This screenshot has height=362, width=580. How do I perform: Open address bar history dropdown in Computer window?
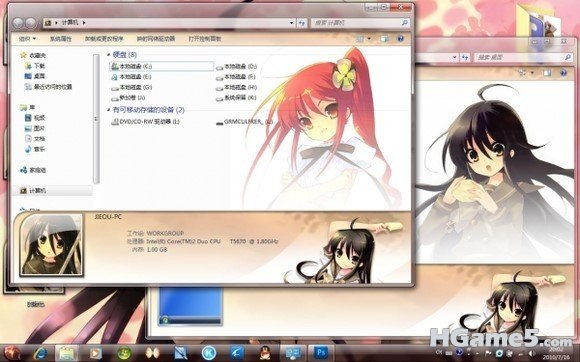pos(291,23)
